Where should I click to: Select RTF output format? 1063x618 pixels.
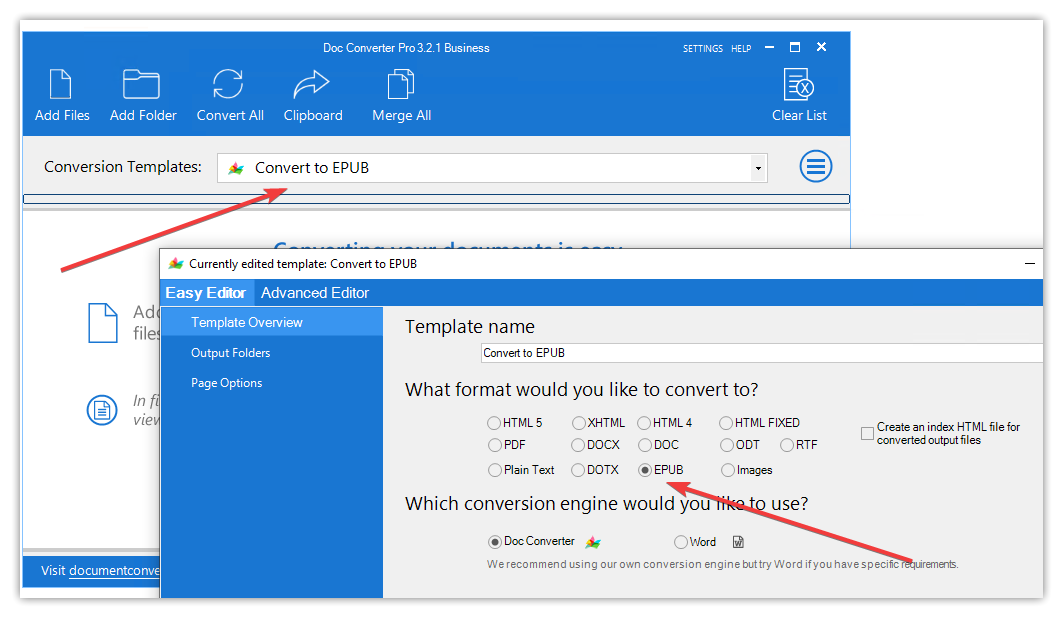coord(787,445)
